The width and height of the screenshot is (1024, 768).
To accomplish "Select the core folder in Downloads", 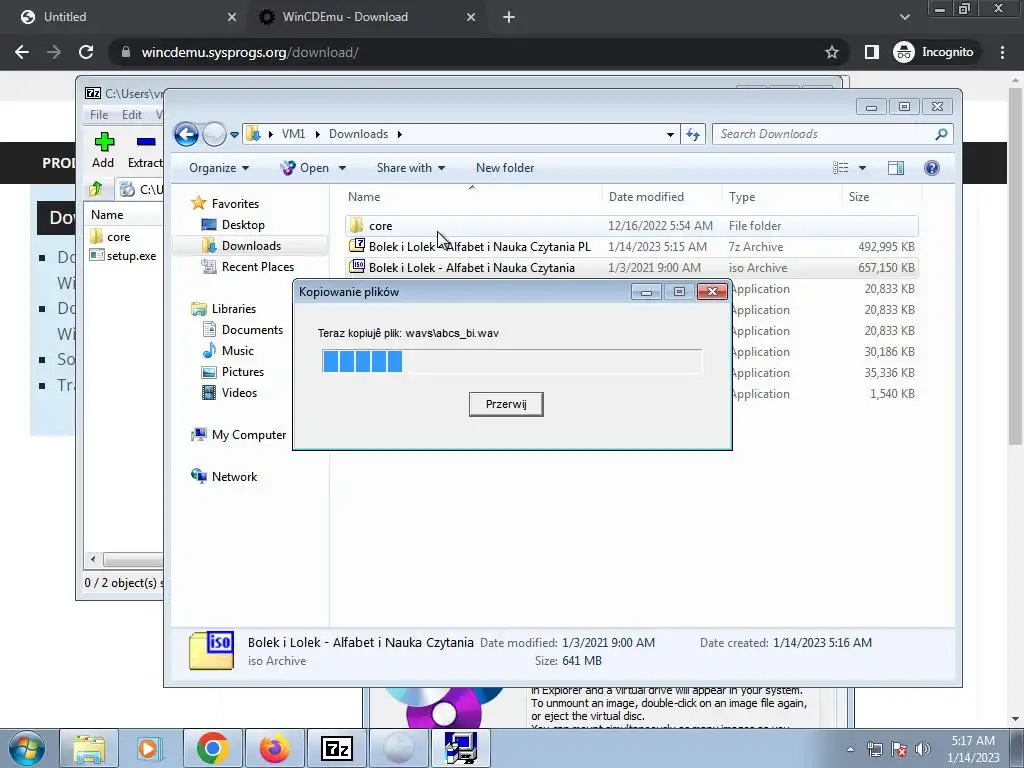I will 632,226.
